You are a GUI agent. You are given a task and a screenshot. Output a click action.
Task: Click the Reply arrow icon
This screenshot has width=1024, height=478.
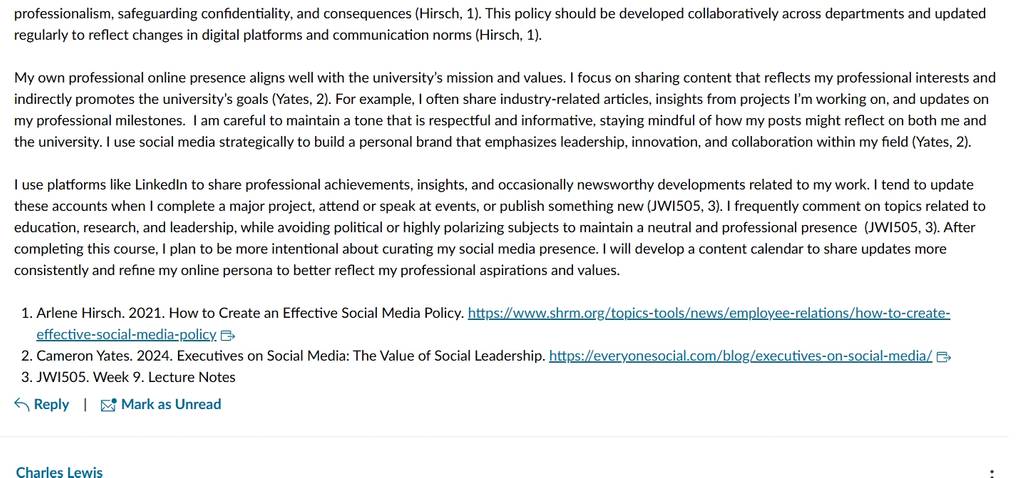coord(22,405)
